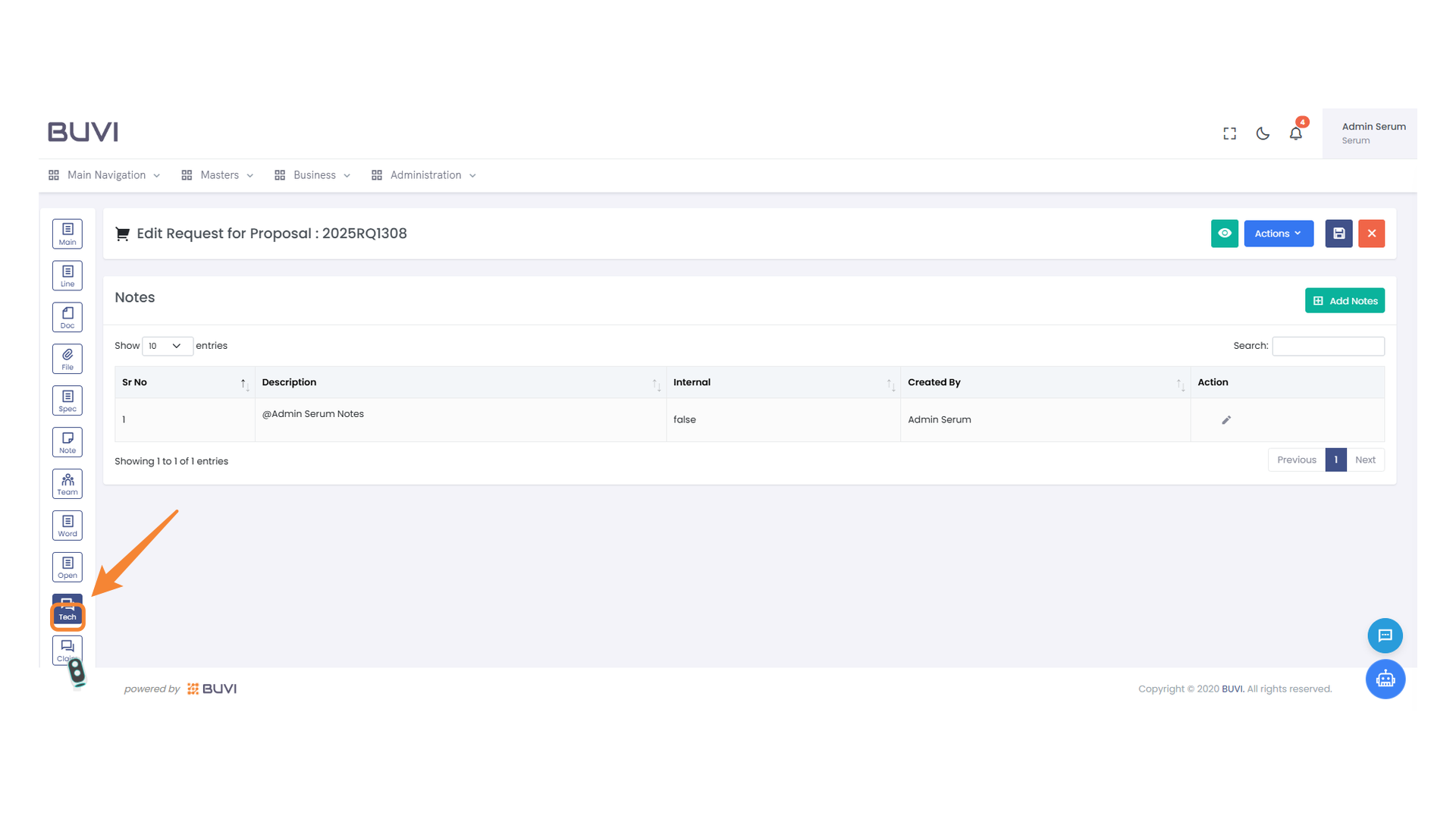Viewport: 1456px width, 819px height.
Task: Open the Business menu
Action: click(x=313, y=175)
